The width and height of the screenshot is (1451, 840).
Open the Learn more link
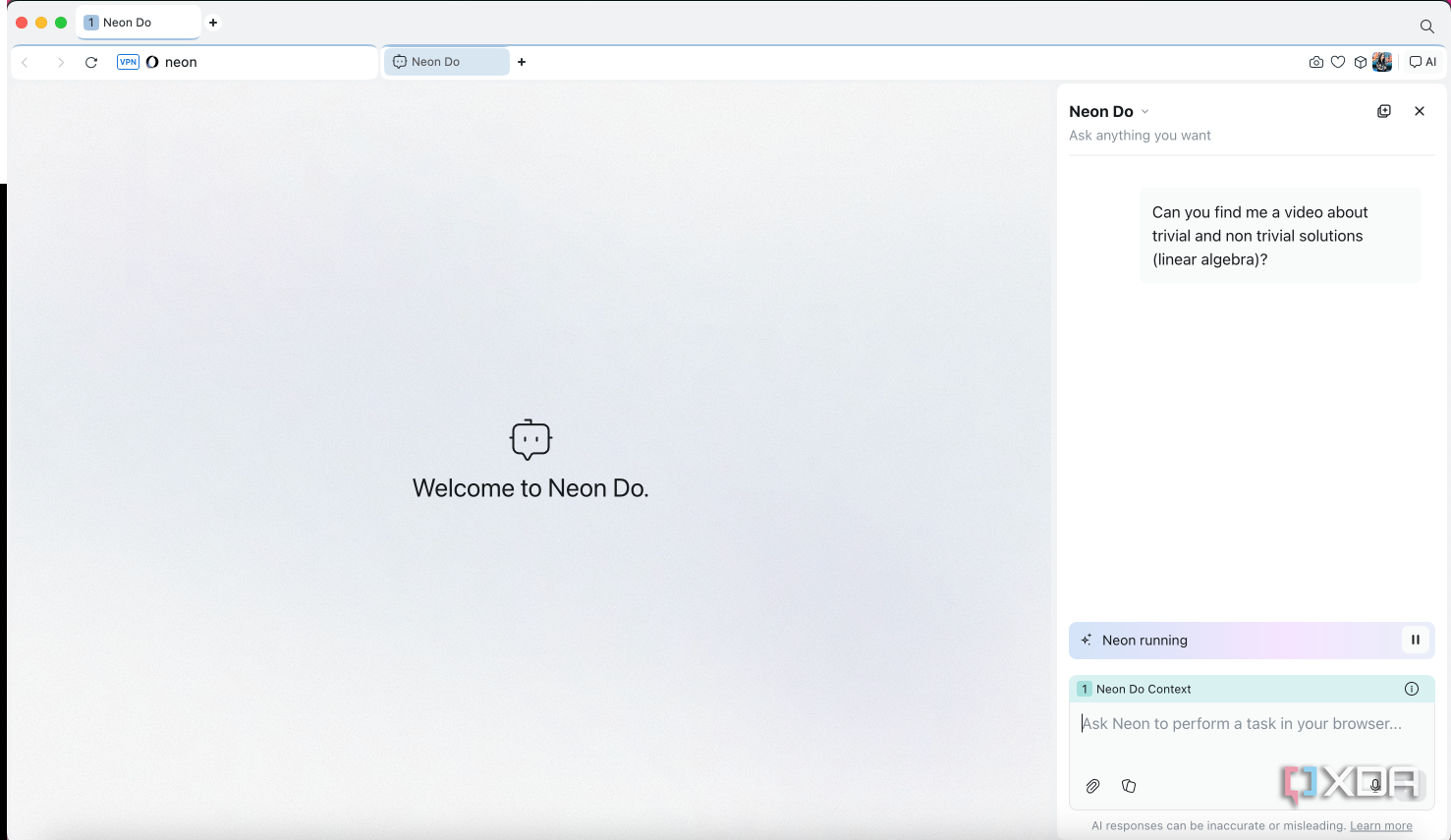click(1380, 825)
